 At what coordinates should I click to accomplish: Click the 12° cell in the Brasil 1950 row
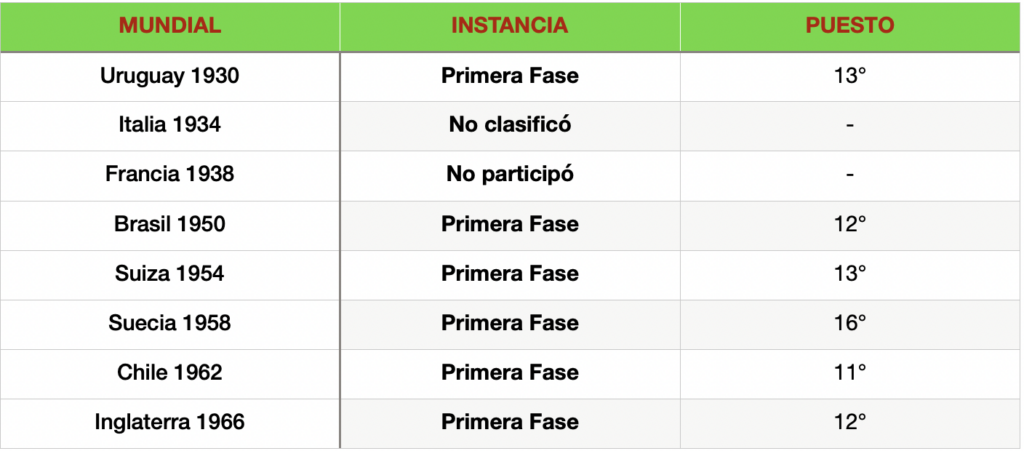(849, 225)
